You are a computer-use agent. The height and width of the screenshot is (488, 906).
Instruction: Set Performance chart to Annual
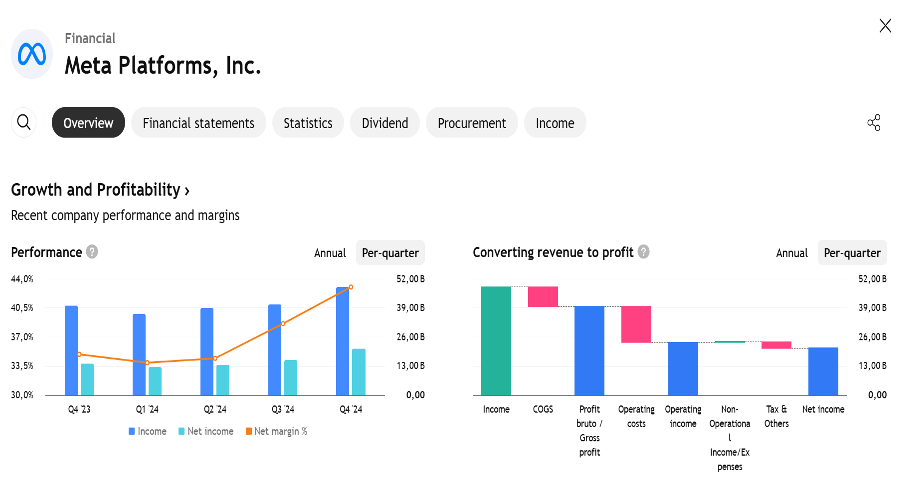point(330,253)
